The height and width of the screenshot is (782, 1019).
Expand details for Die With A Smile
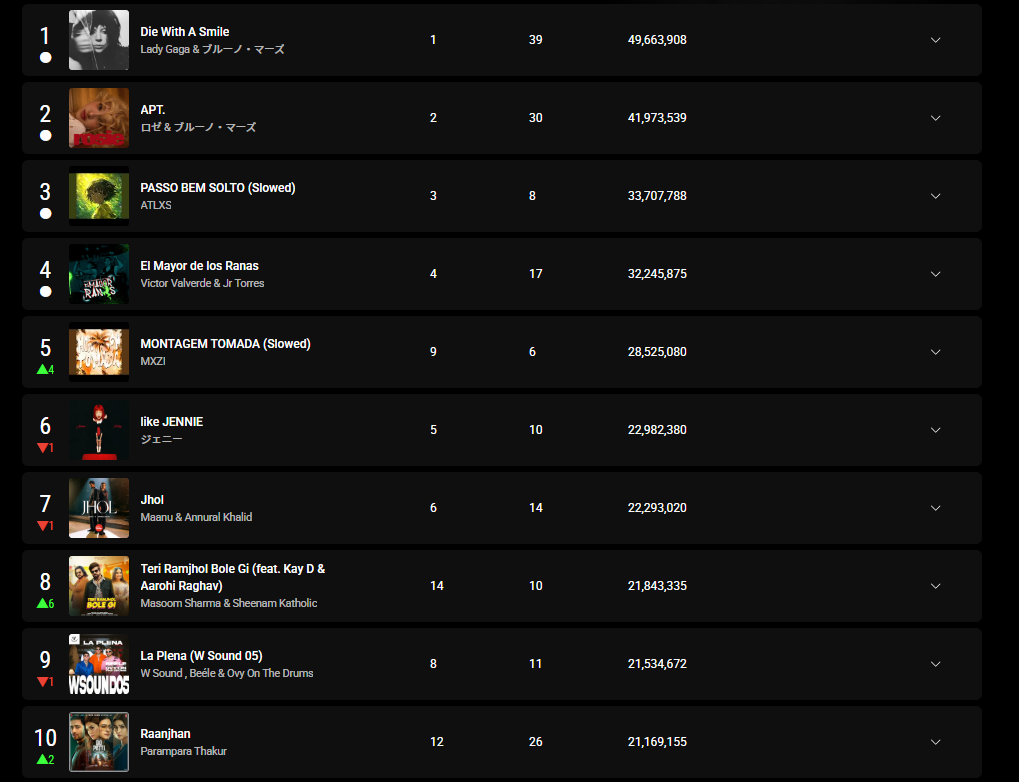point(935,40)
